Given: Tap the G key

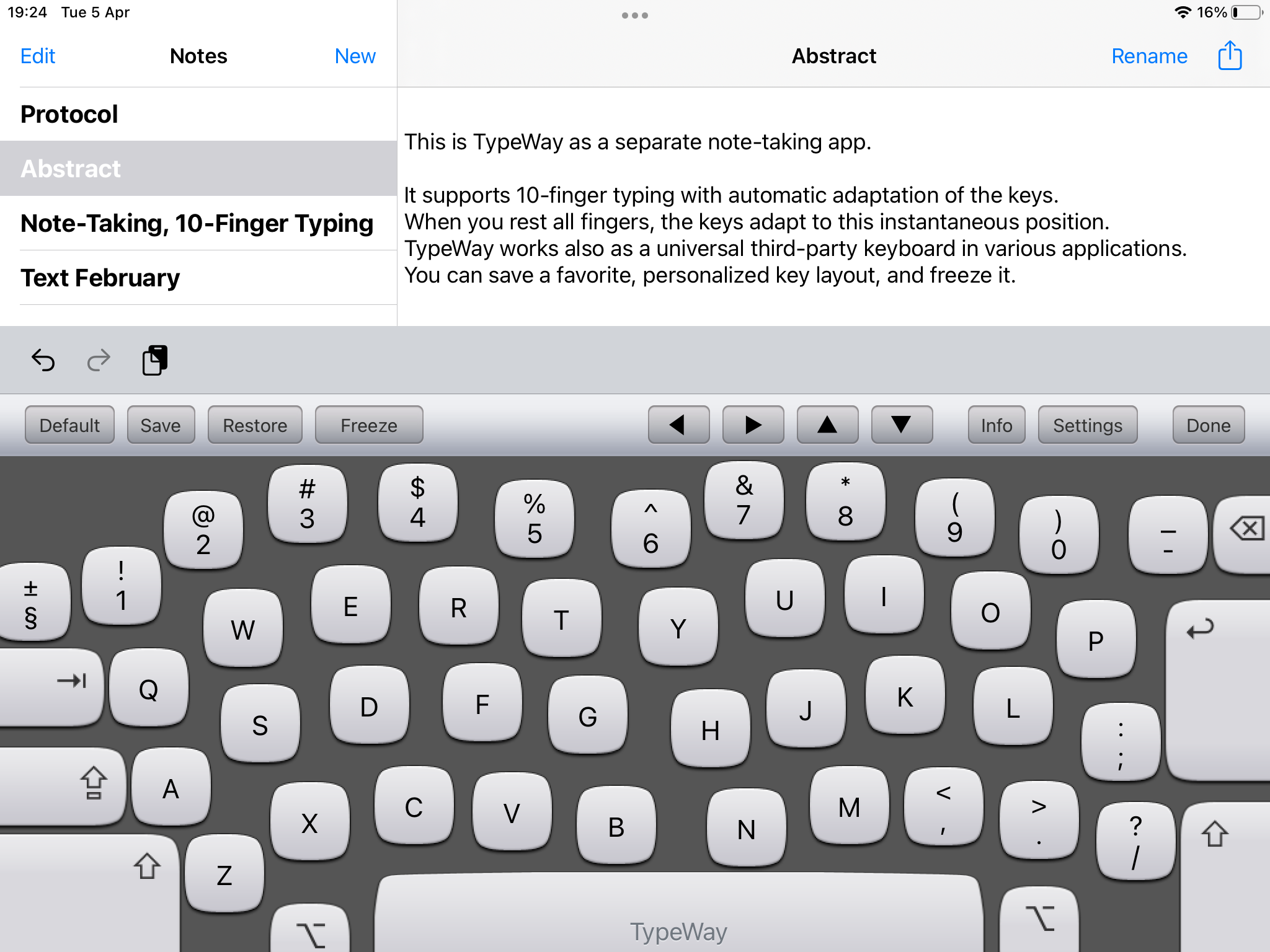Looking at the screenshot, I should click(x=588, y=715).
